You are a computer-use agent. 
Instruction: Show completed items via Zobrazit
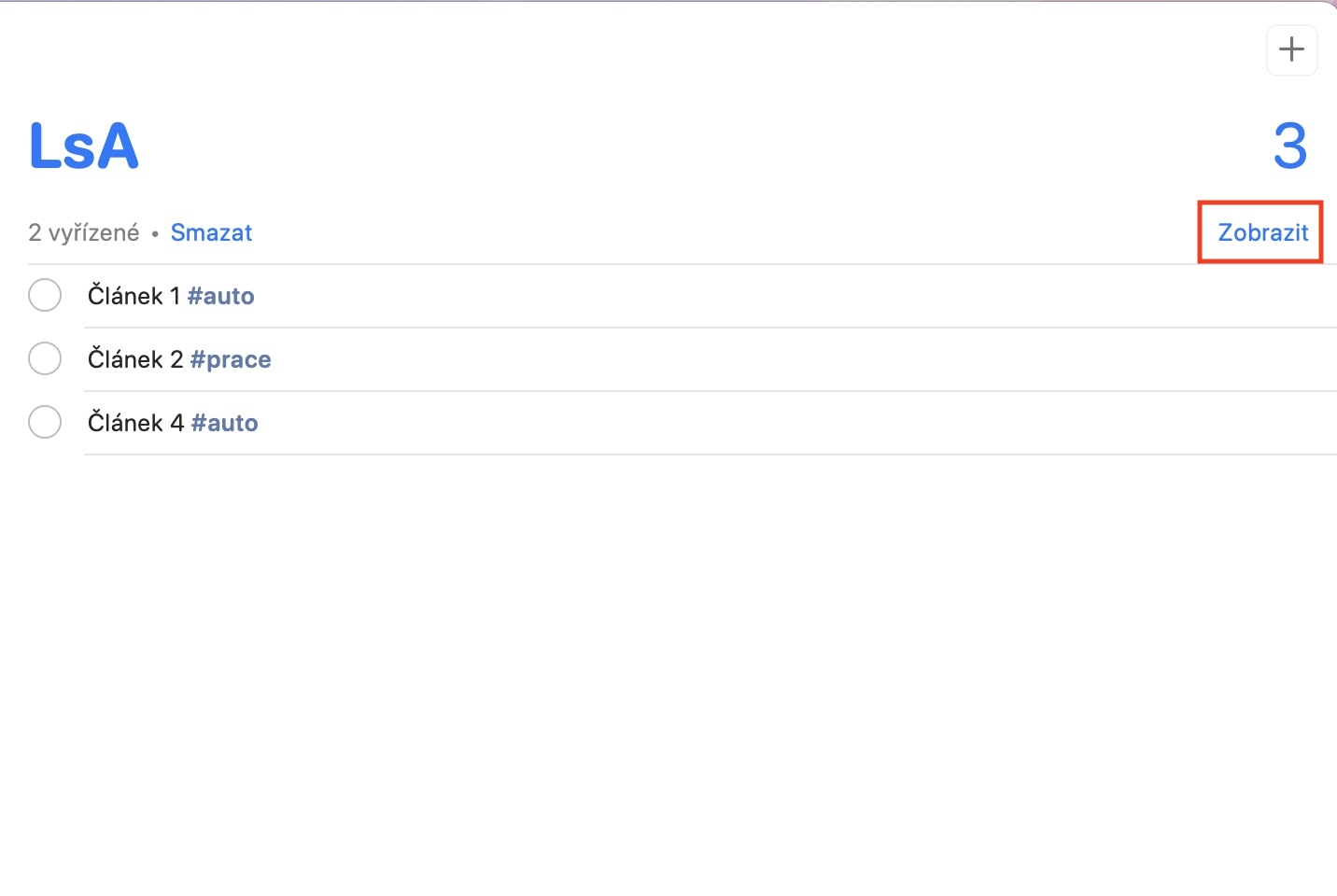pyautogui.click(x=1262, y=232)
